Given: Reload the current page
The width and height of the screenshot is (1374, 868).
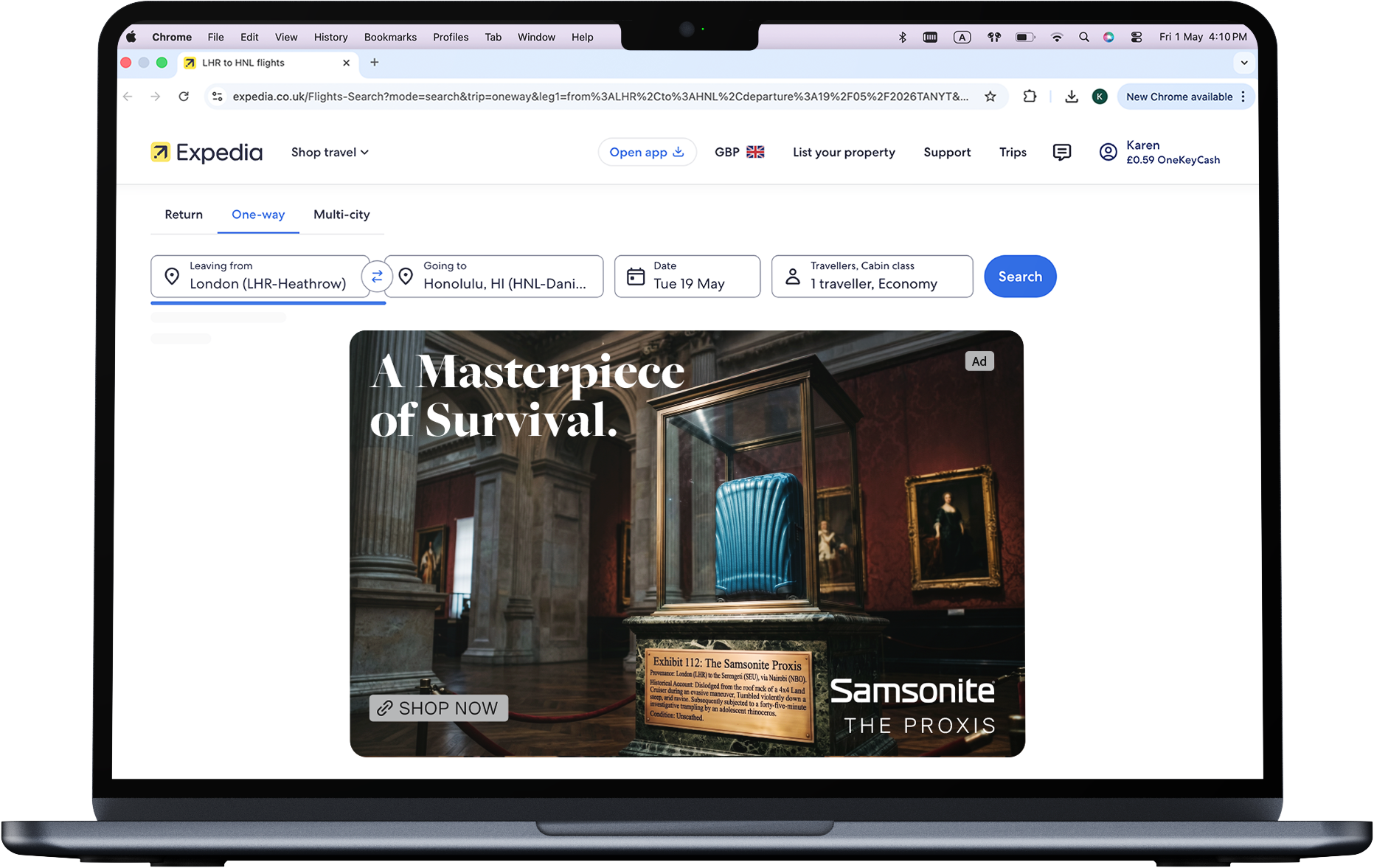Looking at the screenshot, I should 184,97.
